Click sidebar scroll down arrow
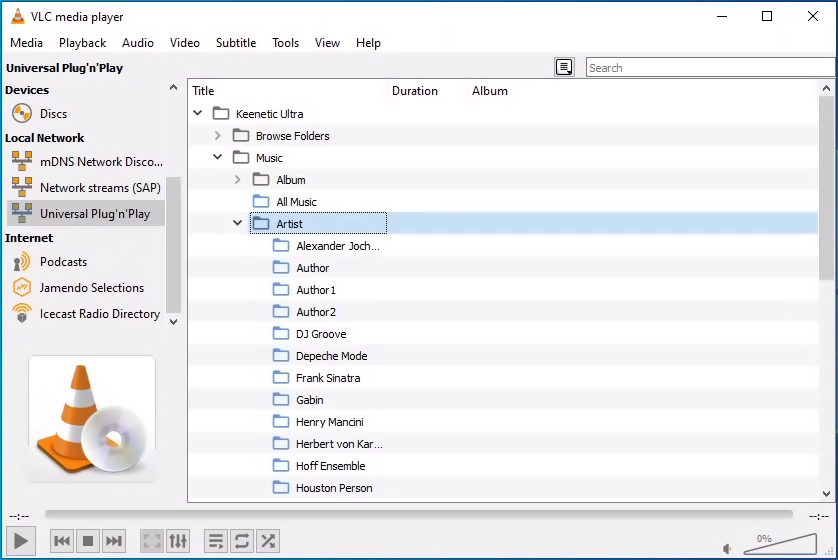This screenshot has height=560, width=838. 173,322
